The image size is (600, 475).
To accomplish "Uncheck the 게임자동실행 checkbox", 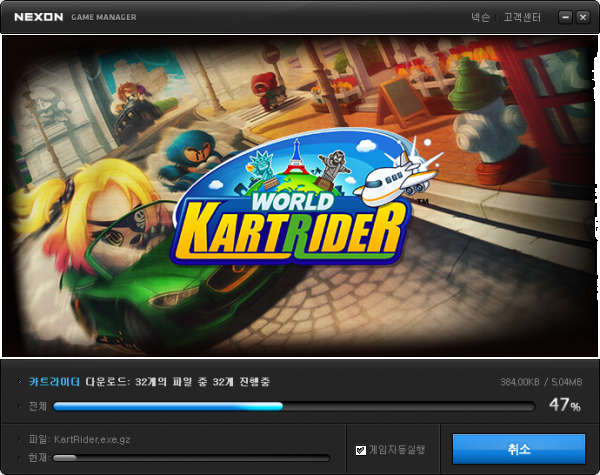I will [x=360, y=450].
